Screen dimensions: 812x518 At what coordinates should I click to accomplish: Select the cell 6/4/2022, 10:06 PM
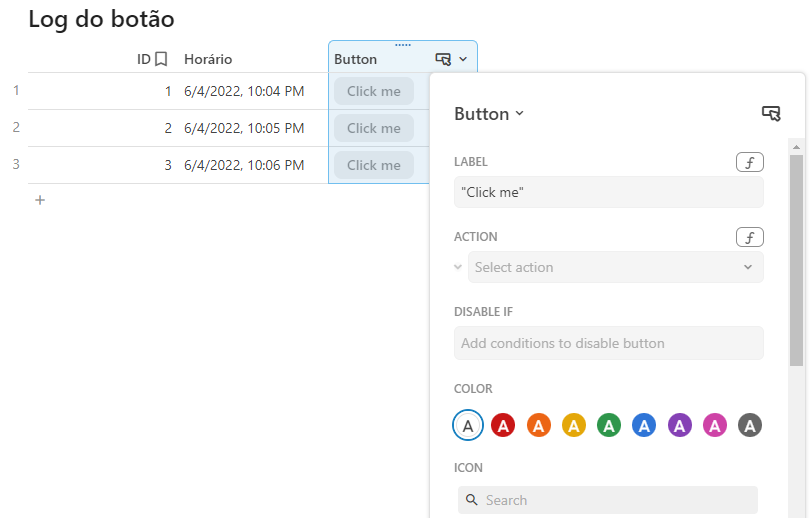tap(244, 165)
